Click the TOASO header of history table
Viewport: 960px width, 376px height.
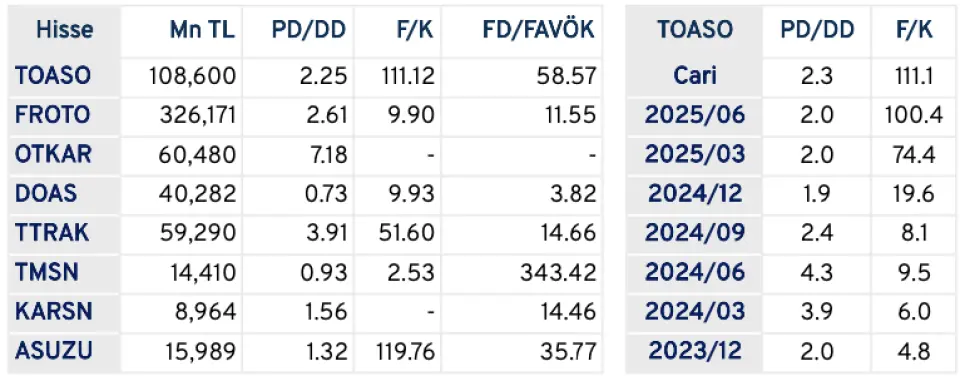[695, 30]
